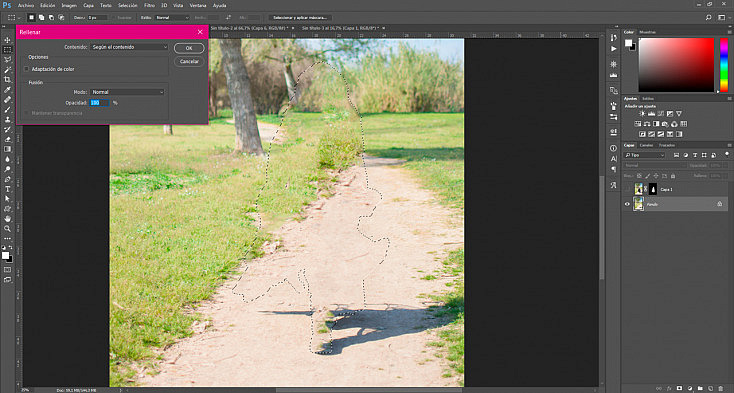Pick a color in the color field
The height and width of the screenshot is (393, 734).
click(676, 65)
